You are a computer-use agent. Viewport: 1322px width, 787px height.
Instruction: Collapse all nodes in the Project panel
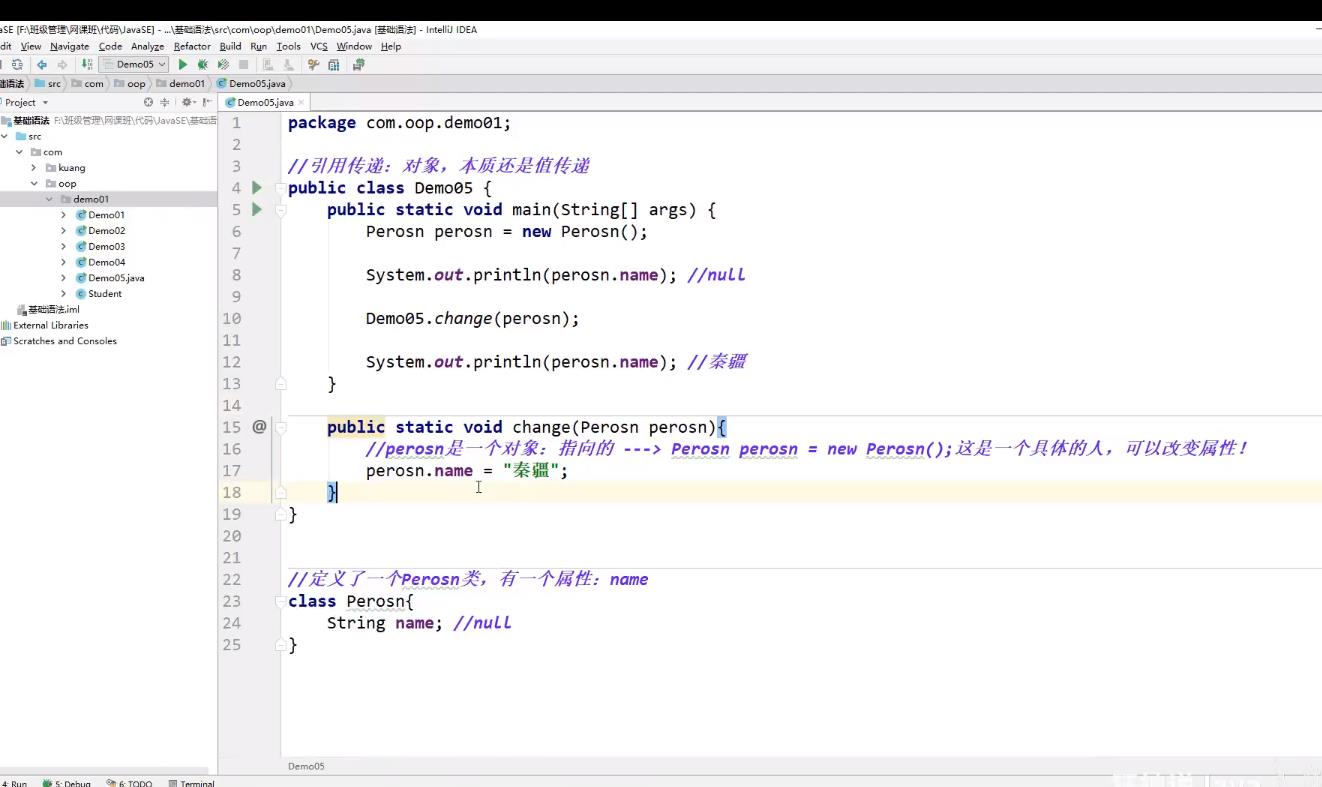[x=165, y=102]
